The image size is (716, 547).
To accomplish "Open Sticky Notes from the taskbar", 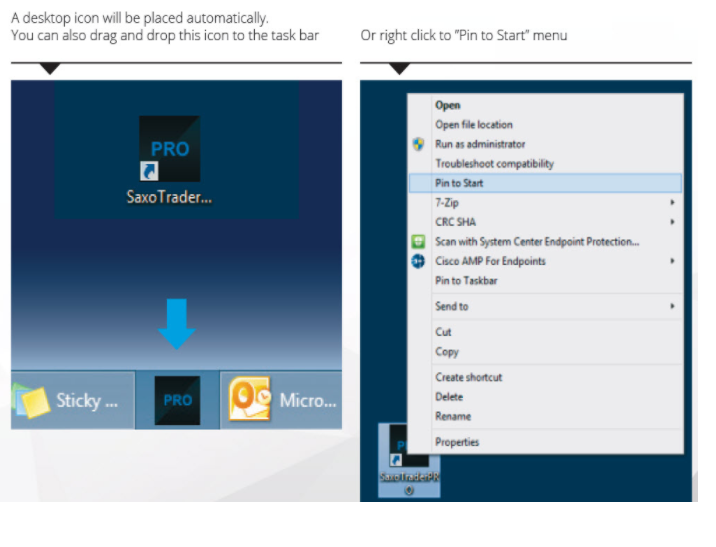I will (x=72, y=400).
